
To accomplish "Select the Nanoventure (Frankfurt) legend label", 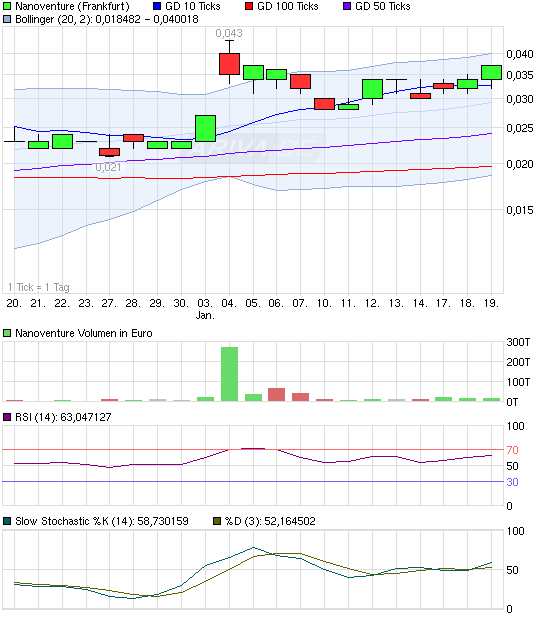I will click(72, 6).
